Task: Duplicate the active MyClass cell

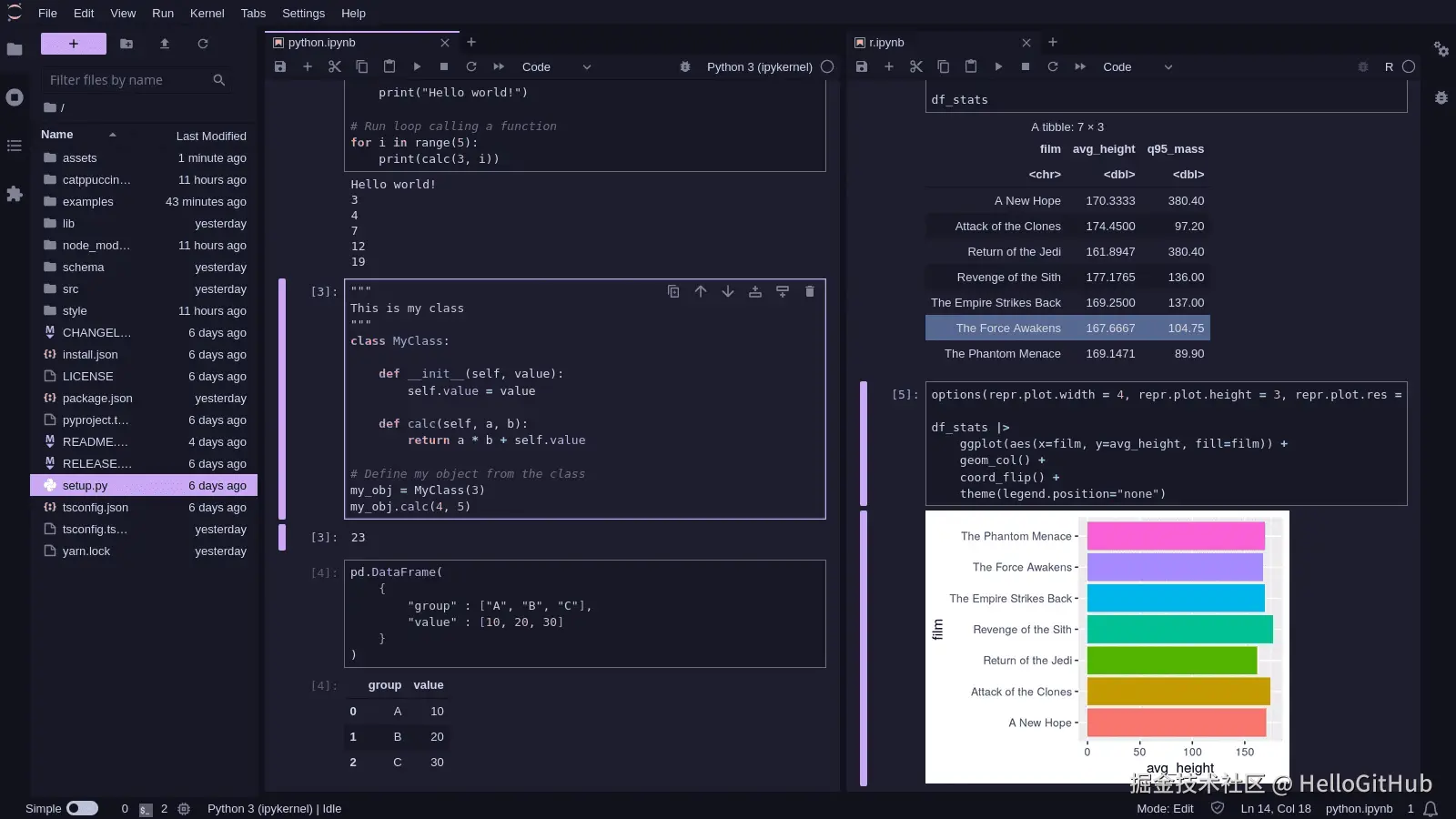Action: [673, 291]
